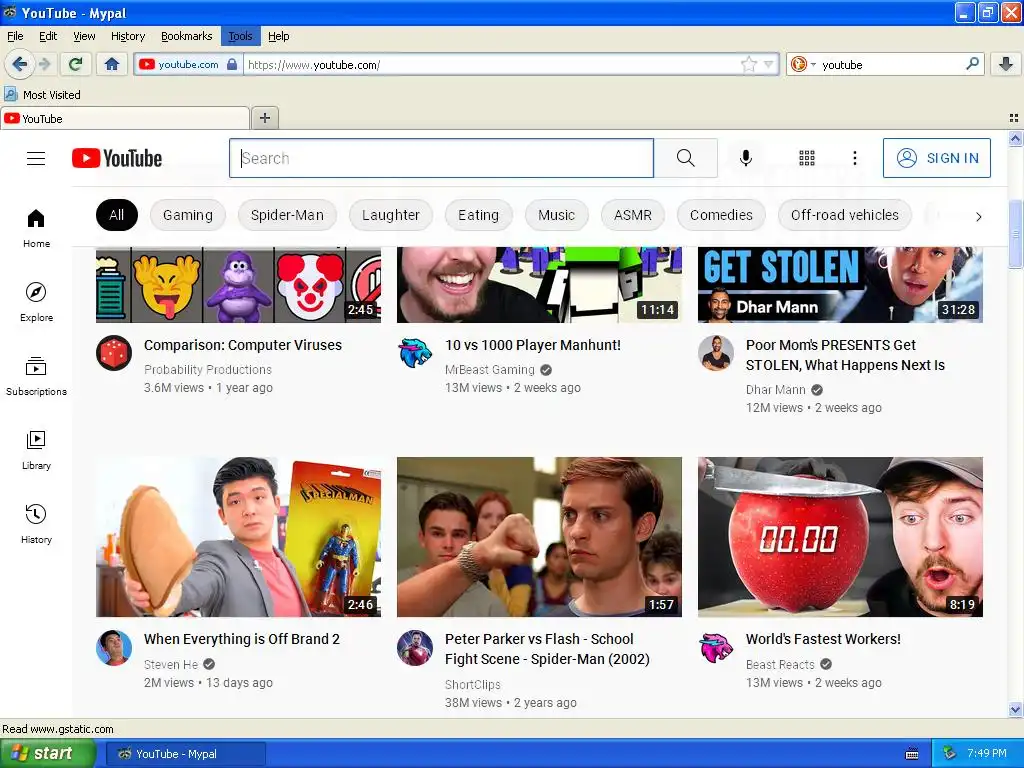Select the ASMR filter chip
This screenshot has height=768, width=1024.
pos(633,215)
